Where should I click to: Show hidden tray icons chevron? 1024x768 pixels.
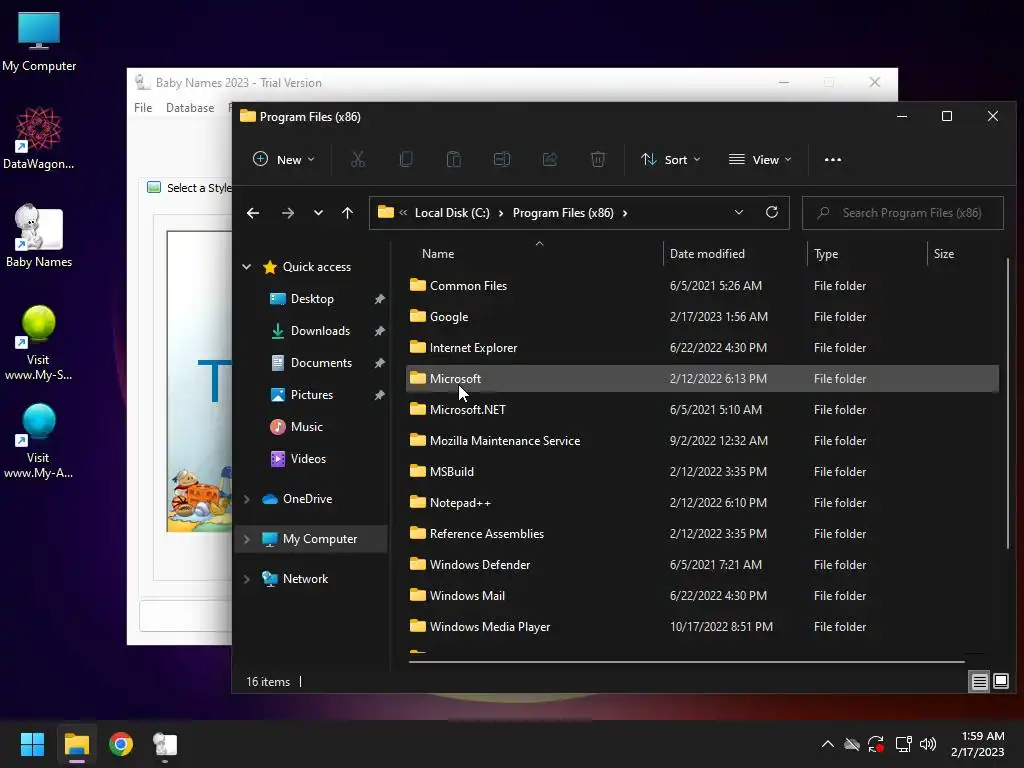pos(827,744)
